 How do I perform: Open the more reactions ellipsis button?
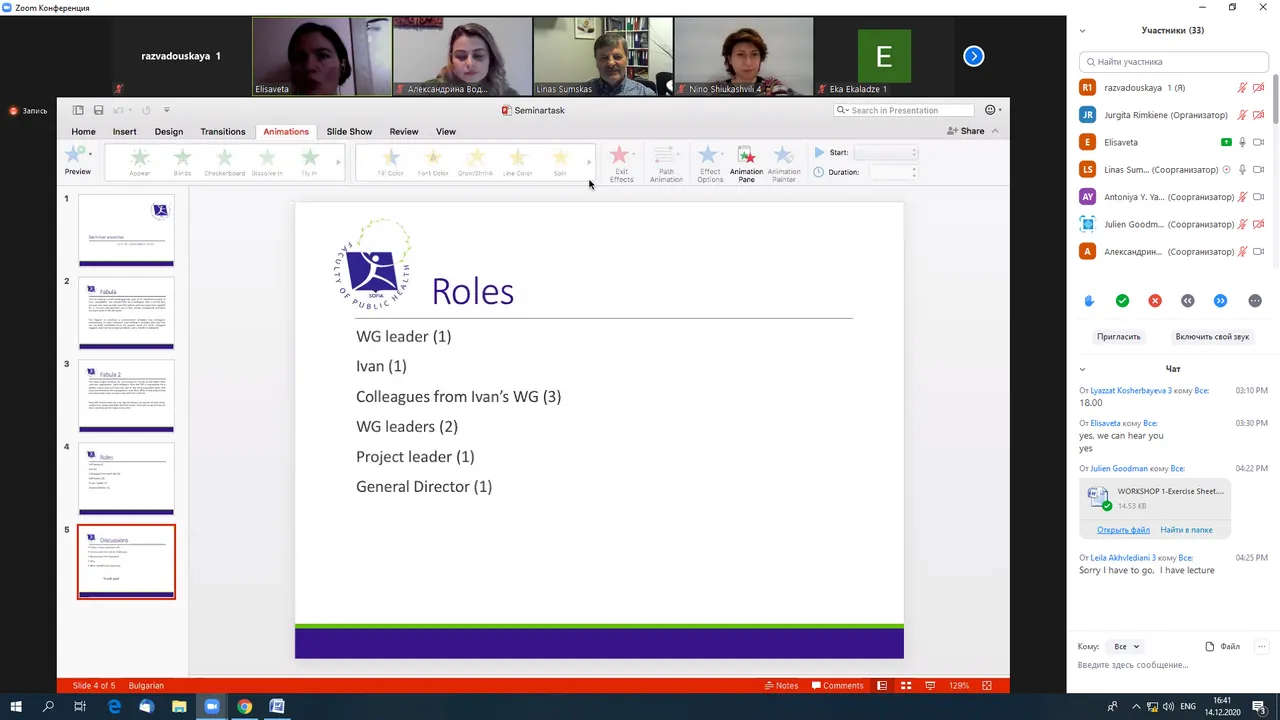click(x=1255, y=301)
